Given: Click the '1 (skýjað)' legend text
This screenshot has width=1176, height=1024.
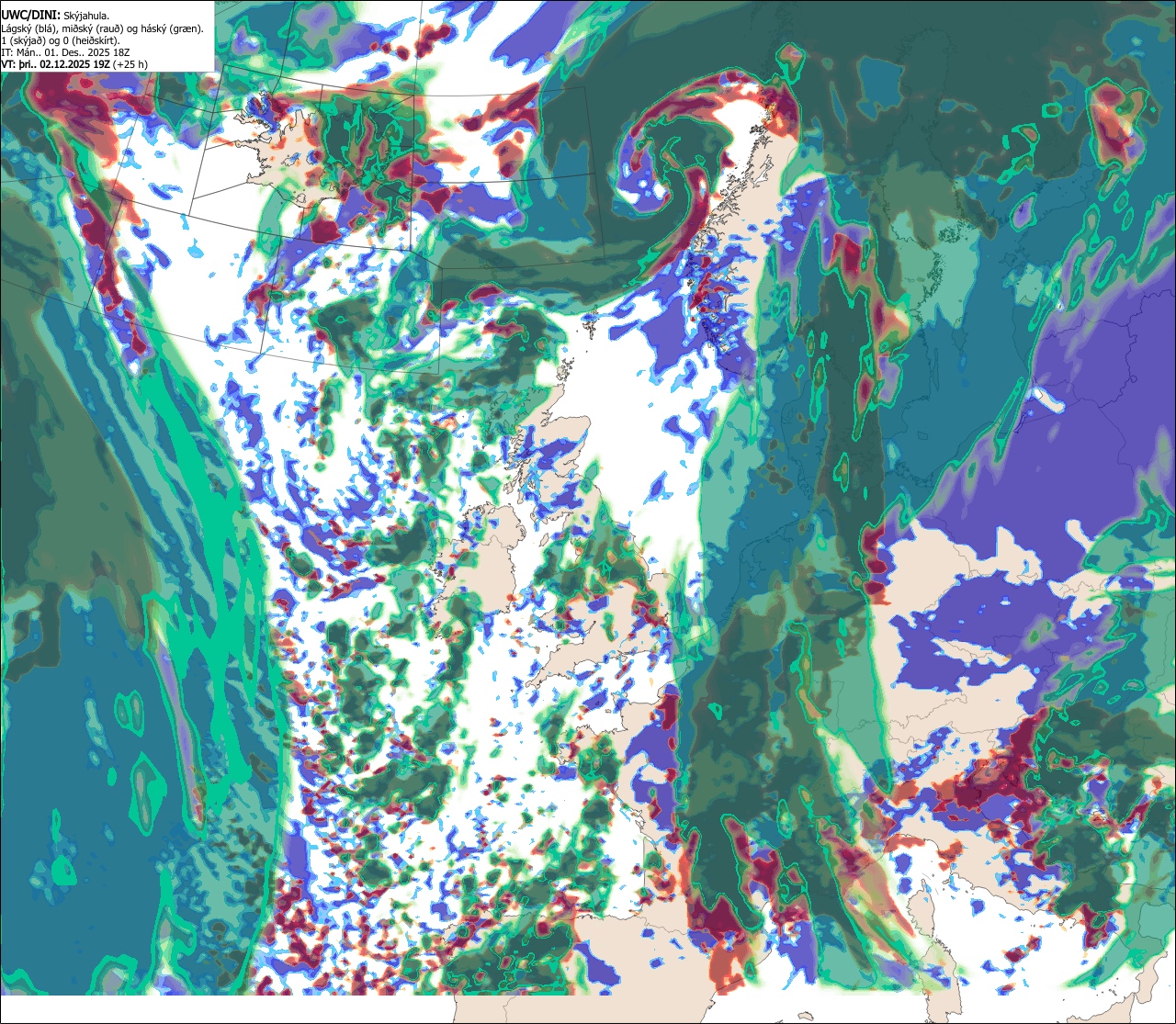Looking at the screenshot, I should pos(23,40).
